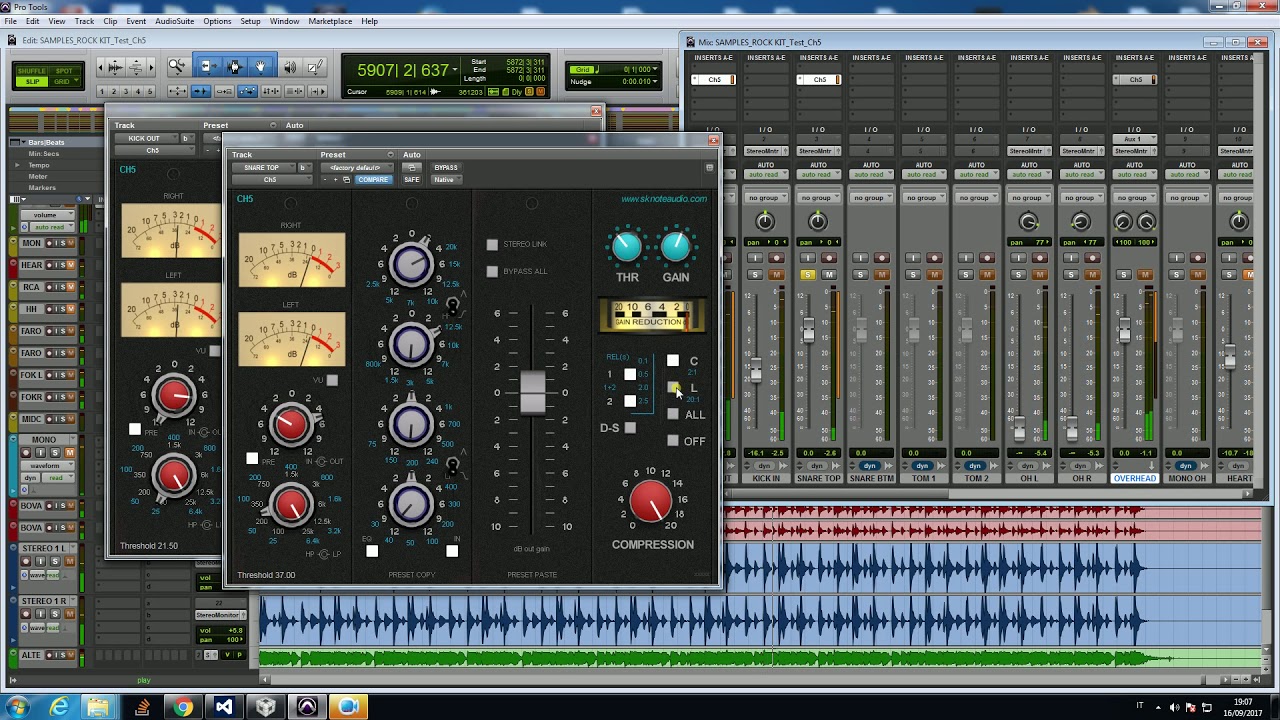Open the Native plugin format dropdown
The width and height of the screenshot is (1280, 720).
point(445,180)
